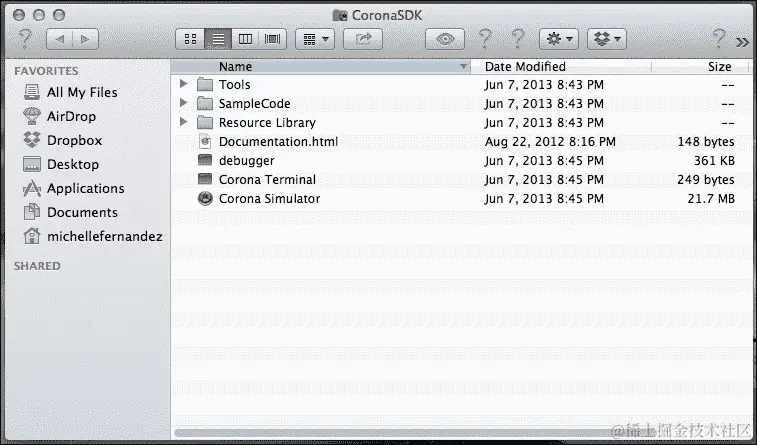Select the SampleCode folder icon
This screenshot has width=757, height=445.
coord(205,103)
